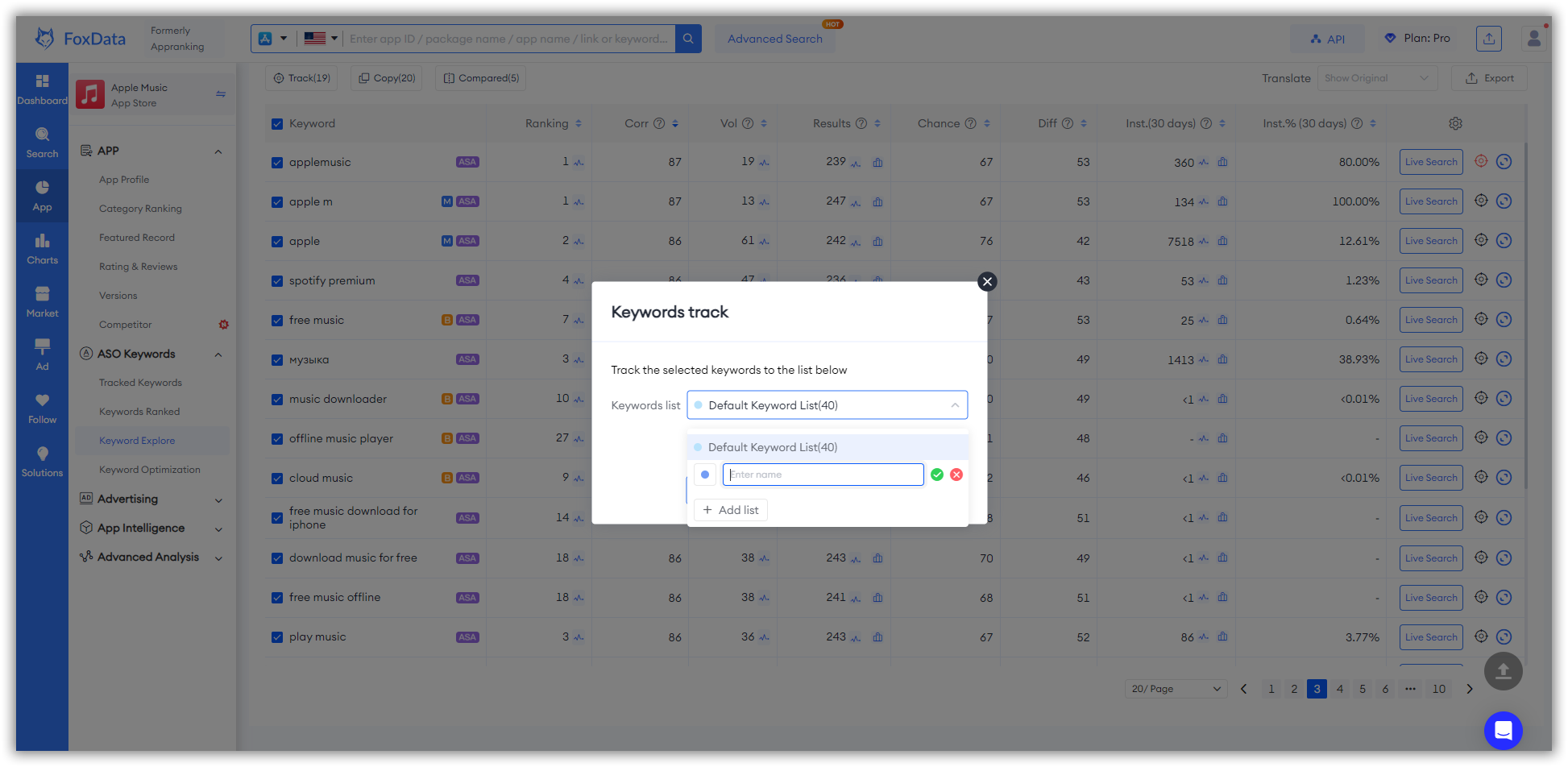Collapse the APP section
The height and width of the screenshot is (767, 1568).
pyautogui.click(x=218, y=151)
